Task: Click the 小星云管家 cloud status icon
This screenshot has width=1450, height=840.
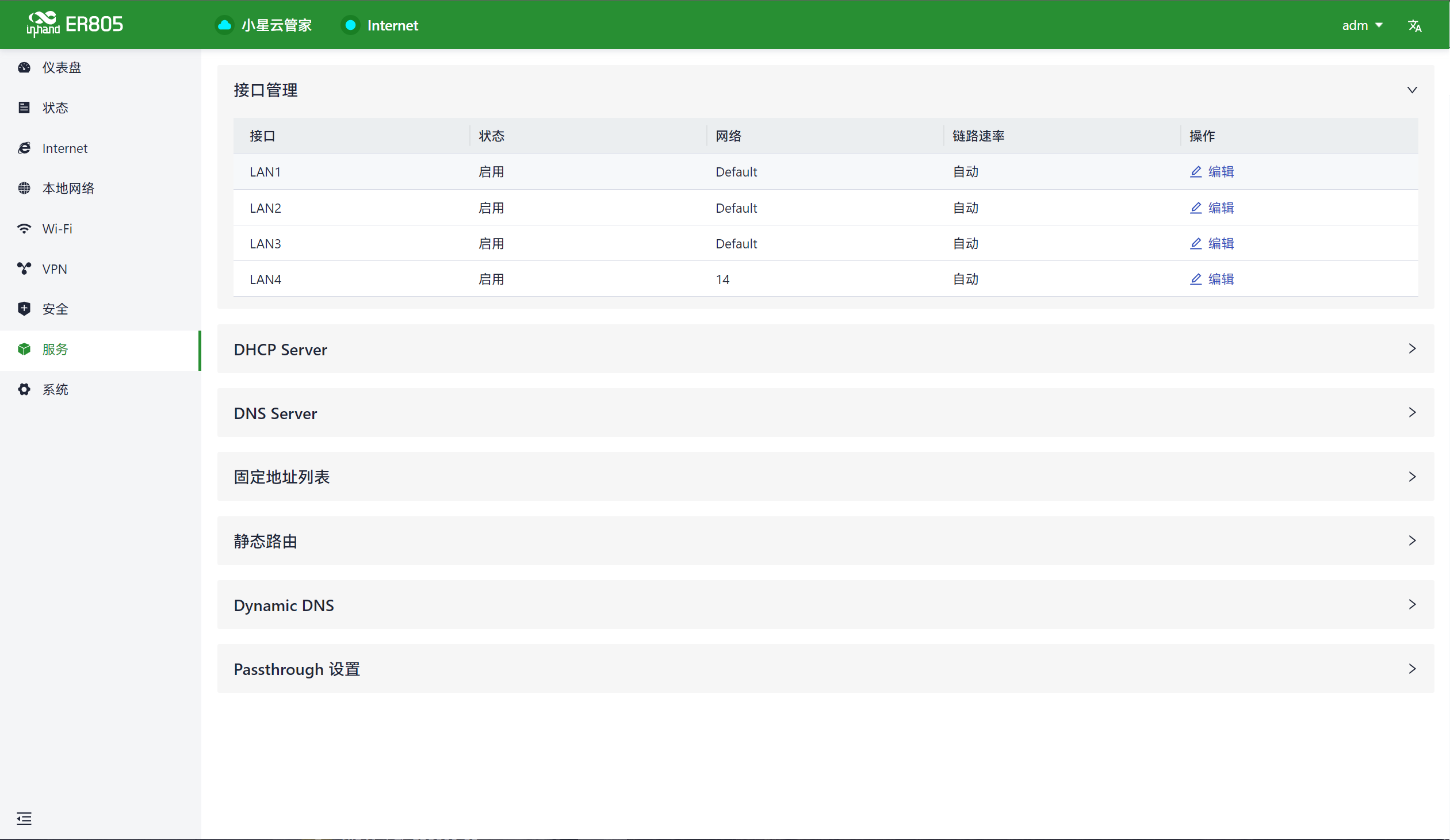Action: [x=224, y=25]
